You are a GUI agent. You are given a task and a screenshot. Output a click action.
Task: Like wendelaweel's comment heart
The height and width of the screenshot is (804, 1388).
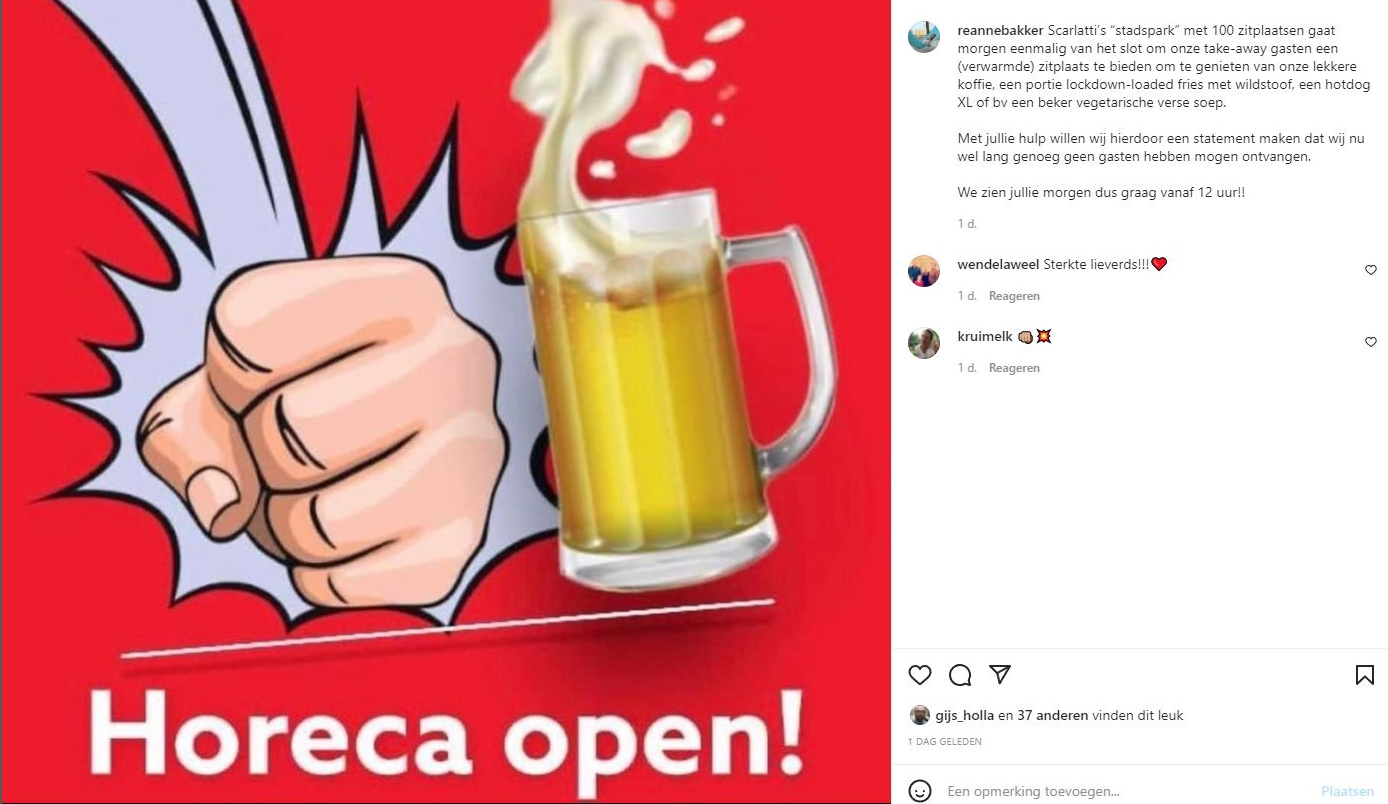(x=1371, y=270)
